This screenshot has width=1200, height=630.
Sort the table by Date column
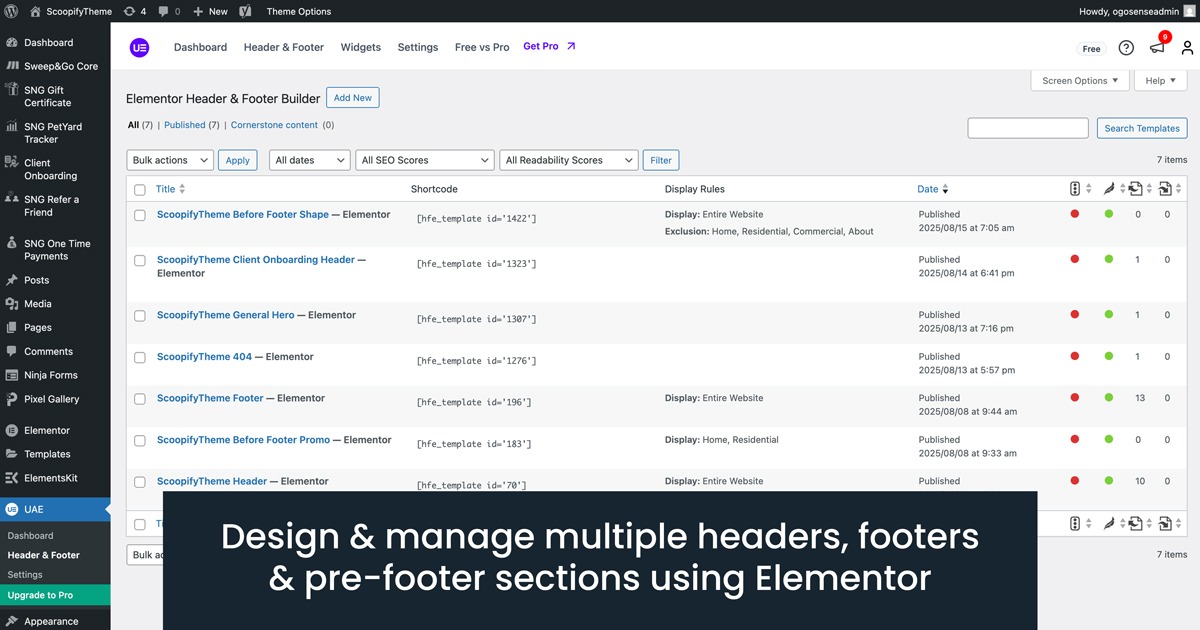(x=933, y=189)
